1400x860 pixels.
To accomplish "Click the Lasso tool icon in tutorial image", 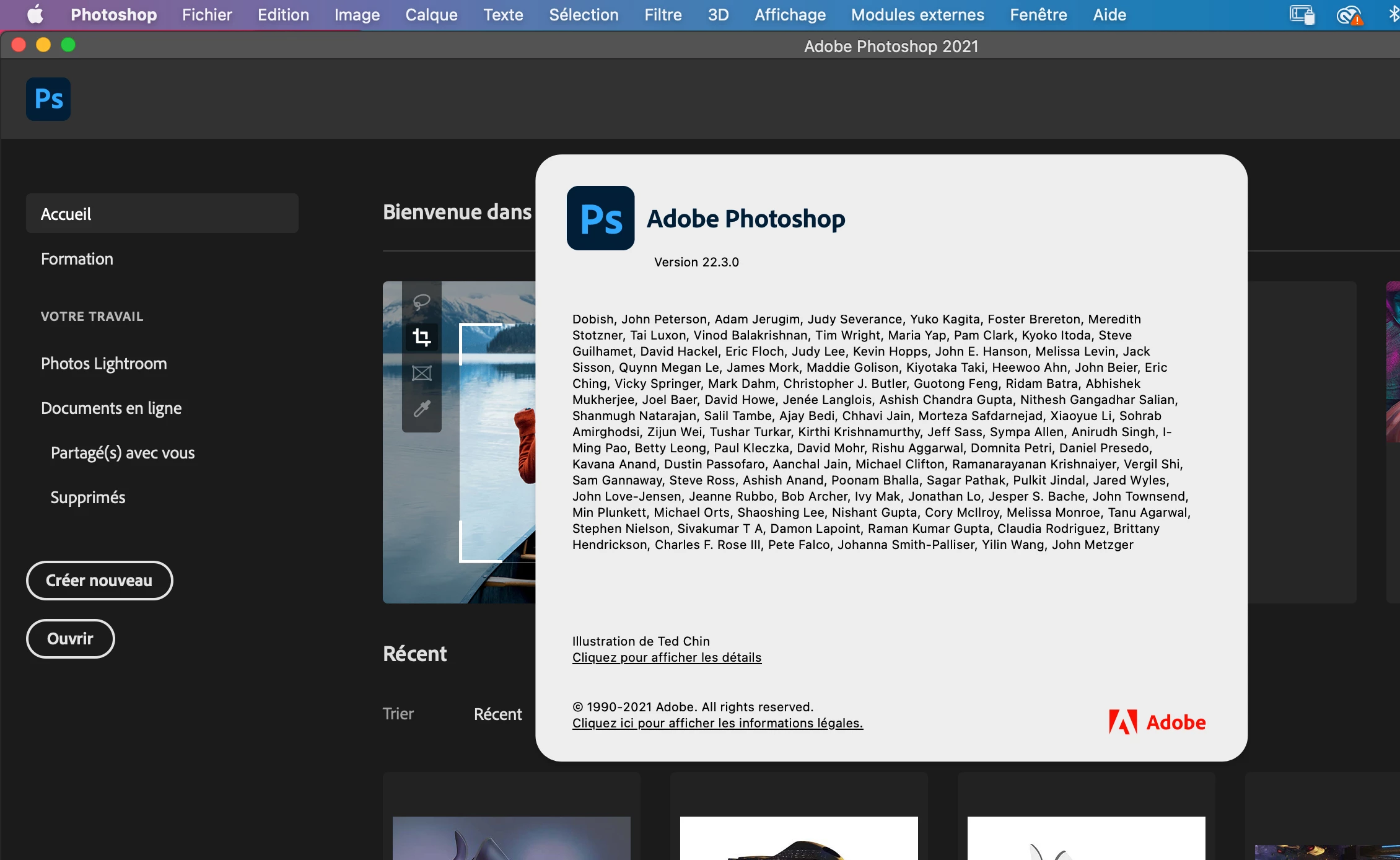I will 422,302.
